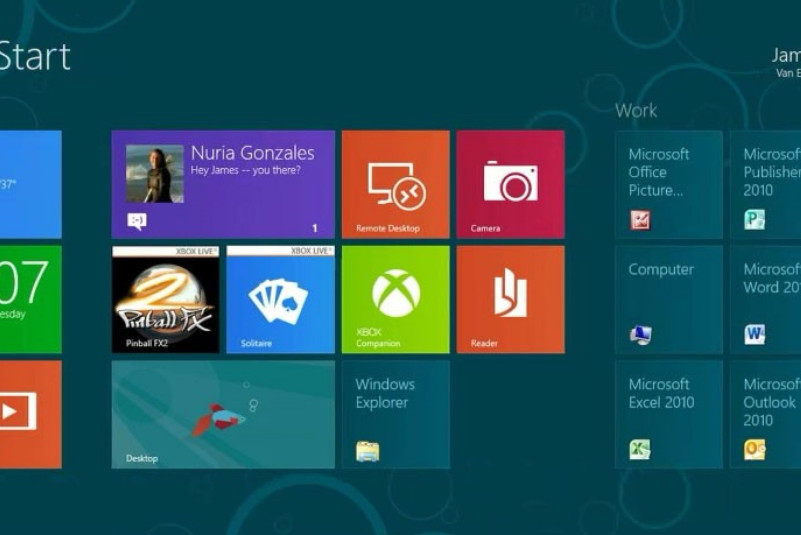Screen dimensions: 801x535
Task: Open the Desktop tile with fish
Action: coord(223,414)
